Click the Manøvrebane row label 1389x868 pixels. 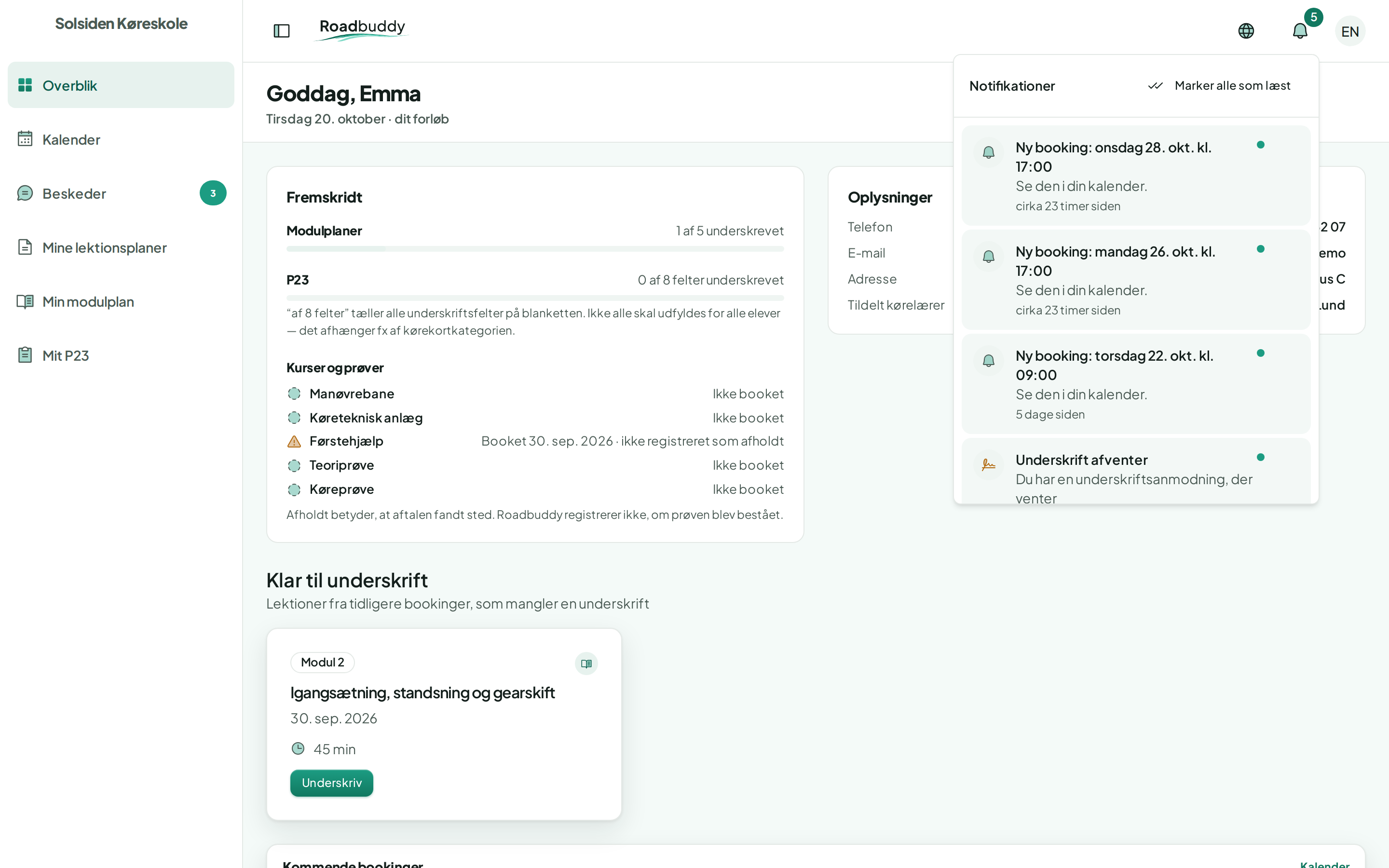[352, 394]
